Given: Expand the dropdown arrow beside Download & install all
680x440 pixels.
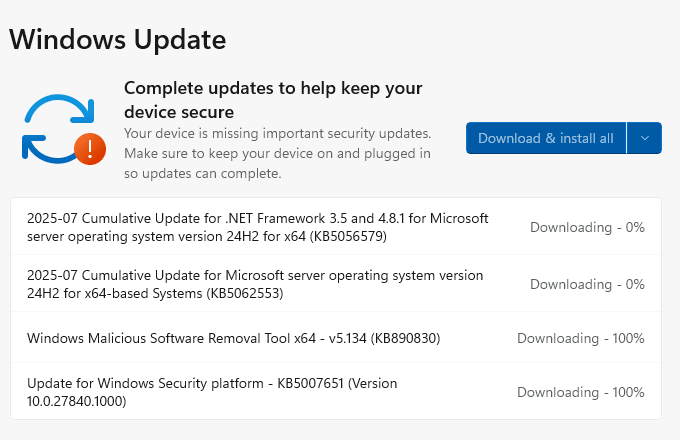Looking at the screenshot, I should [x=645, y=138].
